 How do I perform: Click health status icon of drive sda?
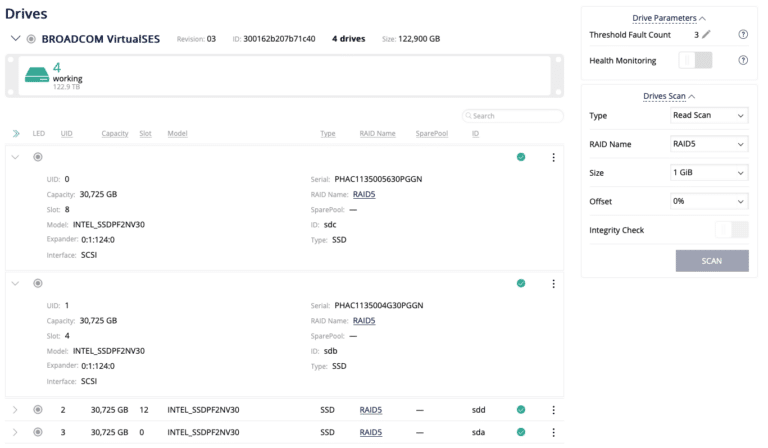point(521,432)
